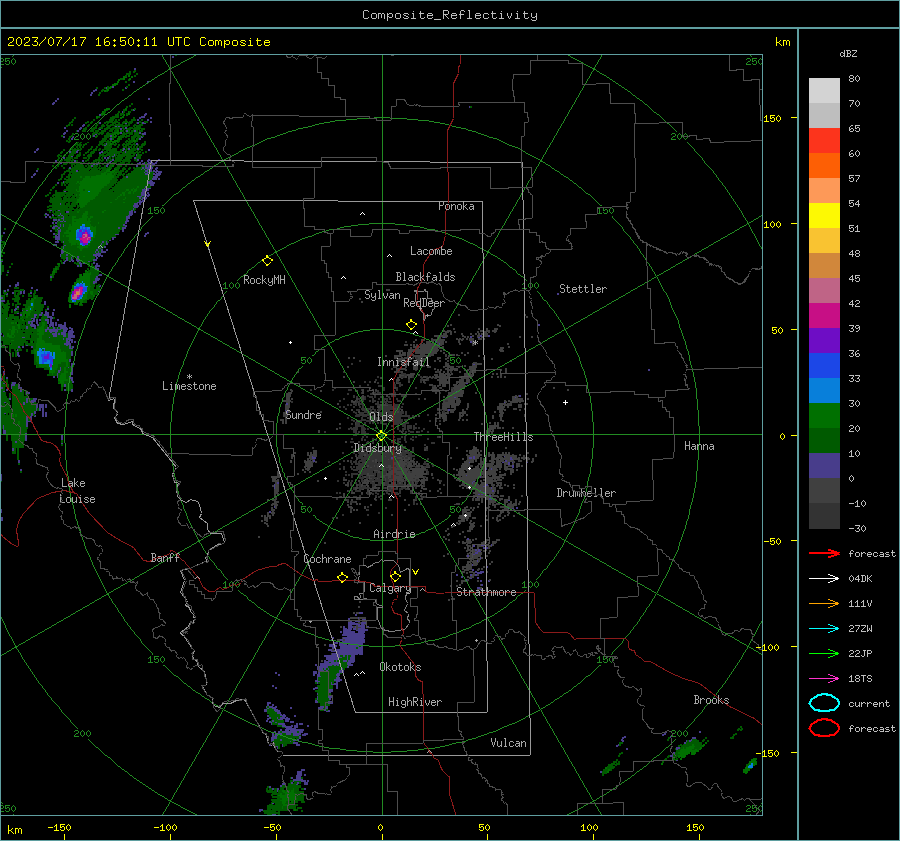Click the ThreeHills town label
This screenshot has height=841, width=900.
click(x=503, y=437)
